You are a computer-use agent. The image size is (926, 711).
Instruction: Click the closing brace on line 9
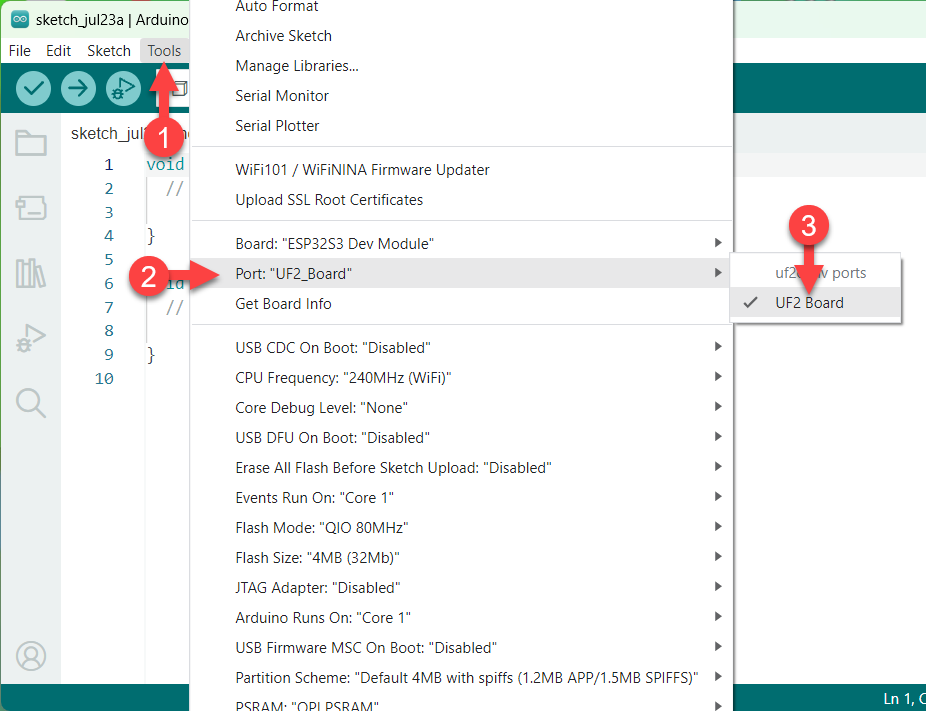(x=151, y=355)
